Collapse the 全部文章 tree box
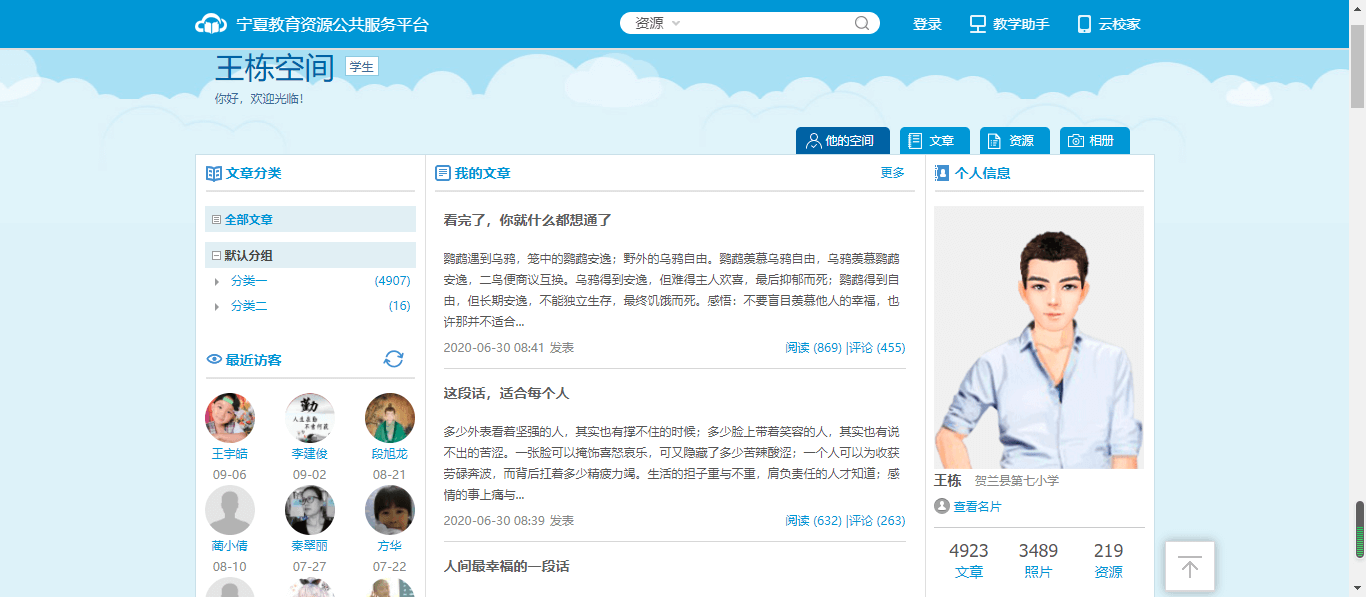 click(215, 220)
